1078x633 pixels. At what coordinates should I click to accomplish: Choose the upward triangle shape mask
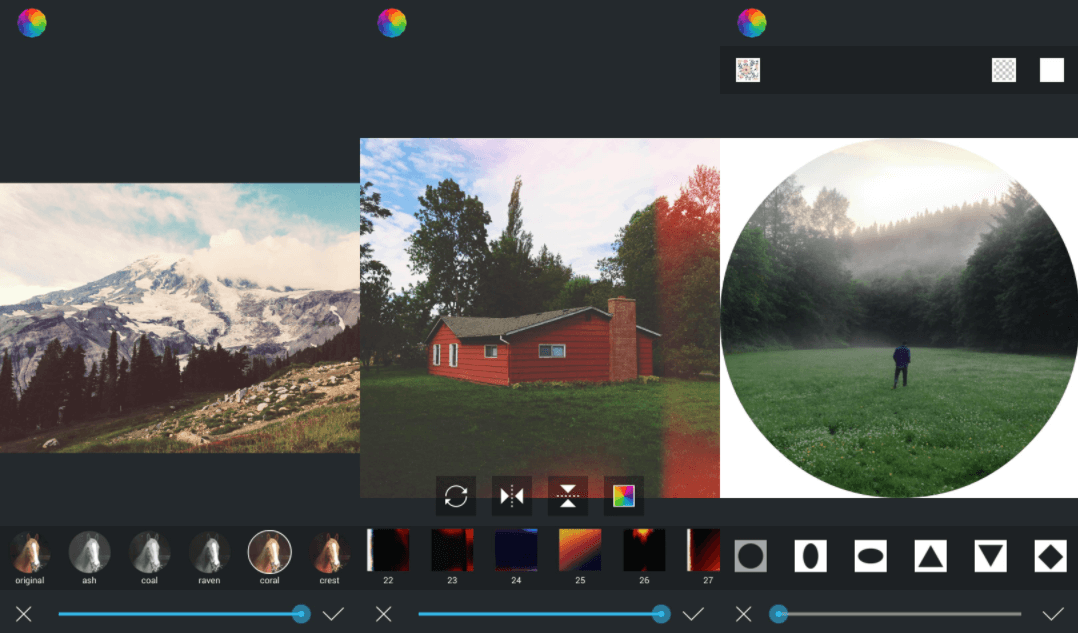point(931,555)
